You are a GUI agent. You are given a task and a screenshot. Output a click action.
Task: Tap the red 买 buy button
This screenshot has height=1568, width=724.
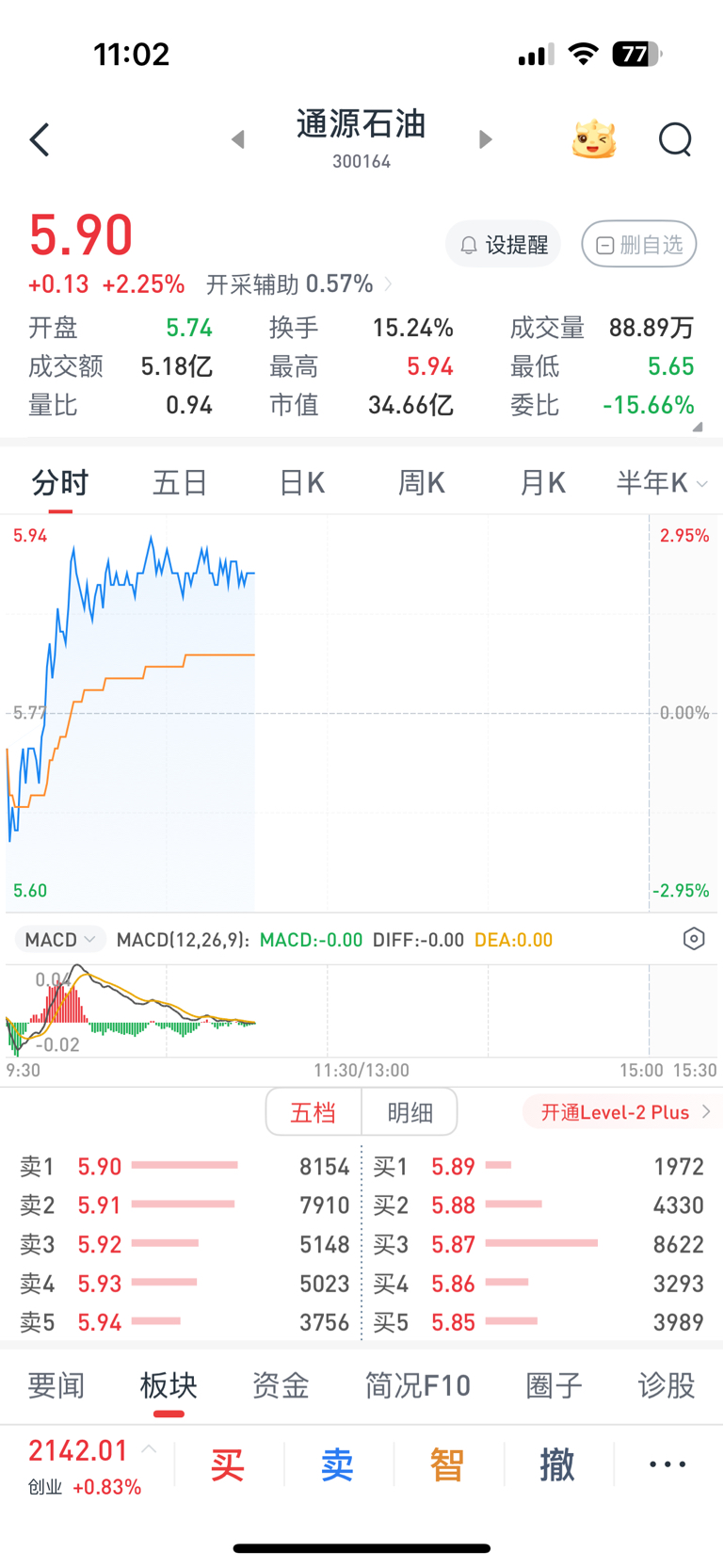228,1464
